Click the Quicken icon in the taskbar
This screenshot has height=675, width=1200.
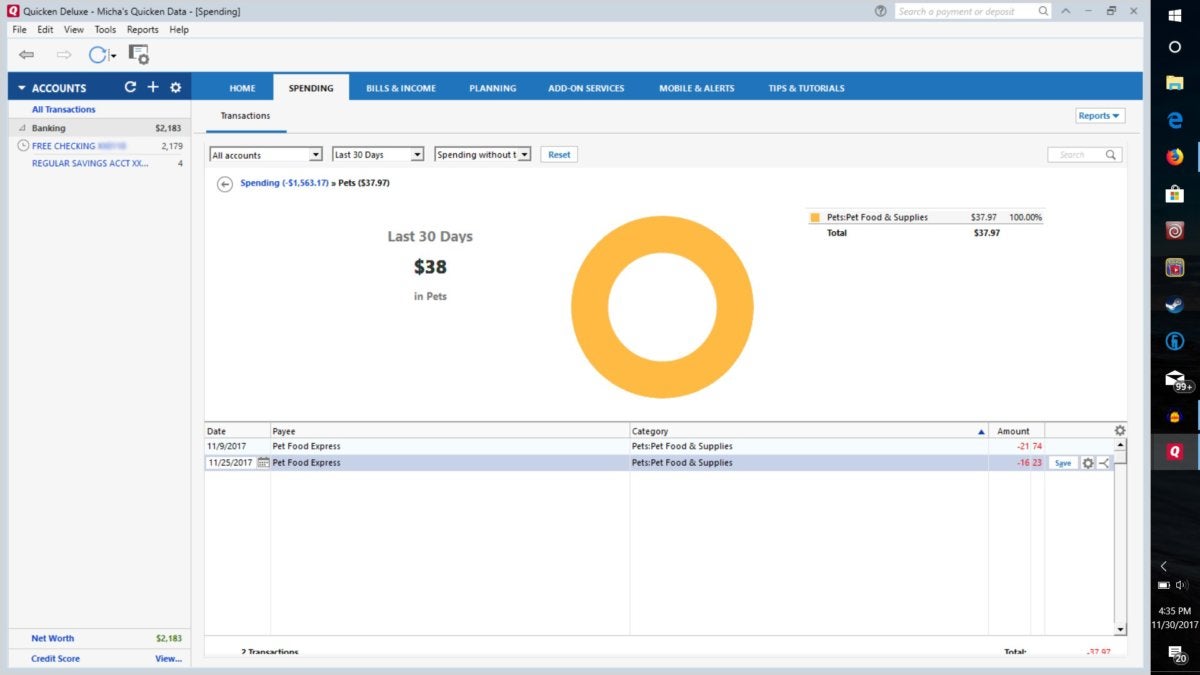tap(1175, 452)
